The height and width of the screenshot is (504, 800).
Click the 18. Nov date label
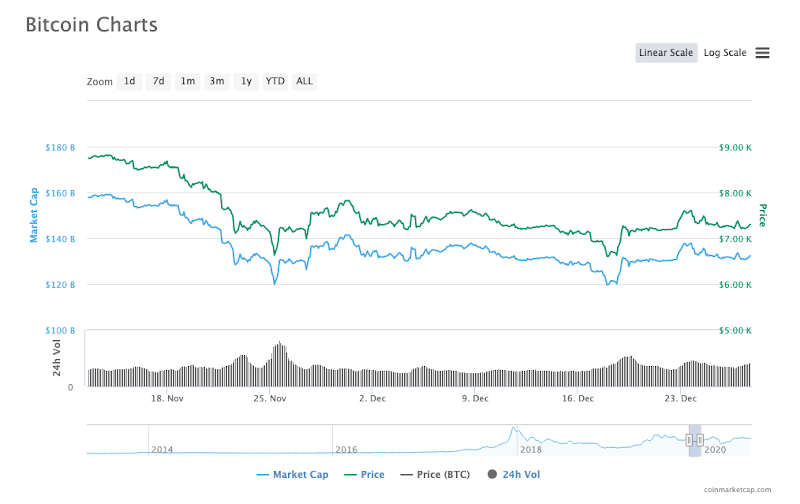coord(167,398)
